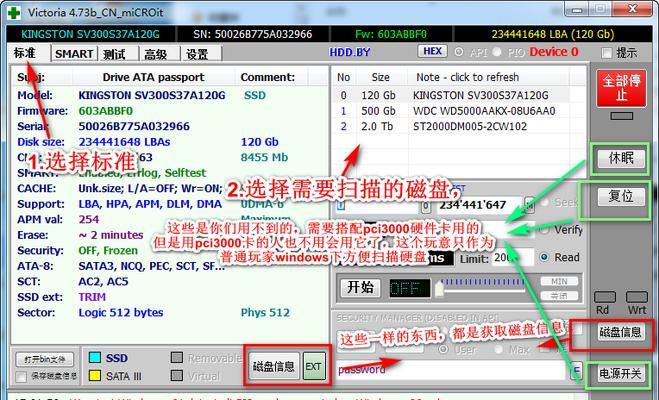Screen dimensions: 659x400
Task: Click the Rd indicator light
Action: coord(605,297)
